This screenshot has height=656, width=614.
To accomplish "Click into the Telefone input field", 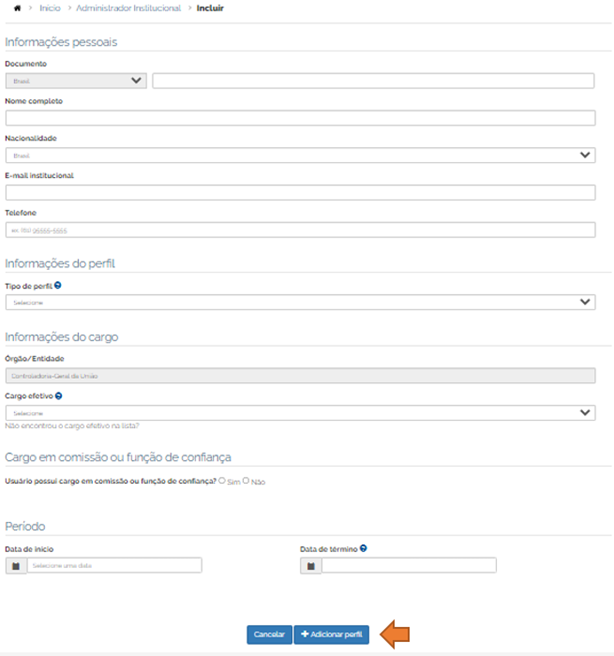I will click(x=300, y=229).
